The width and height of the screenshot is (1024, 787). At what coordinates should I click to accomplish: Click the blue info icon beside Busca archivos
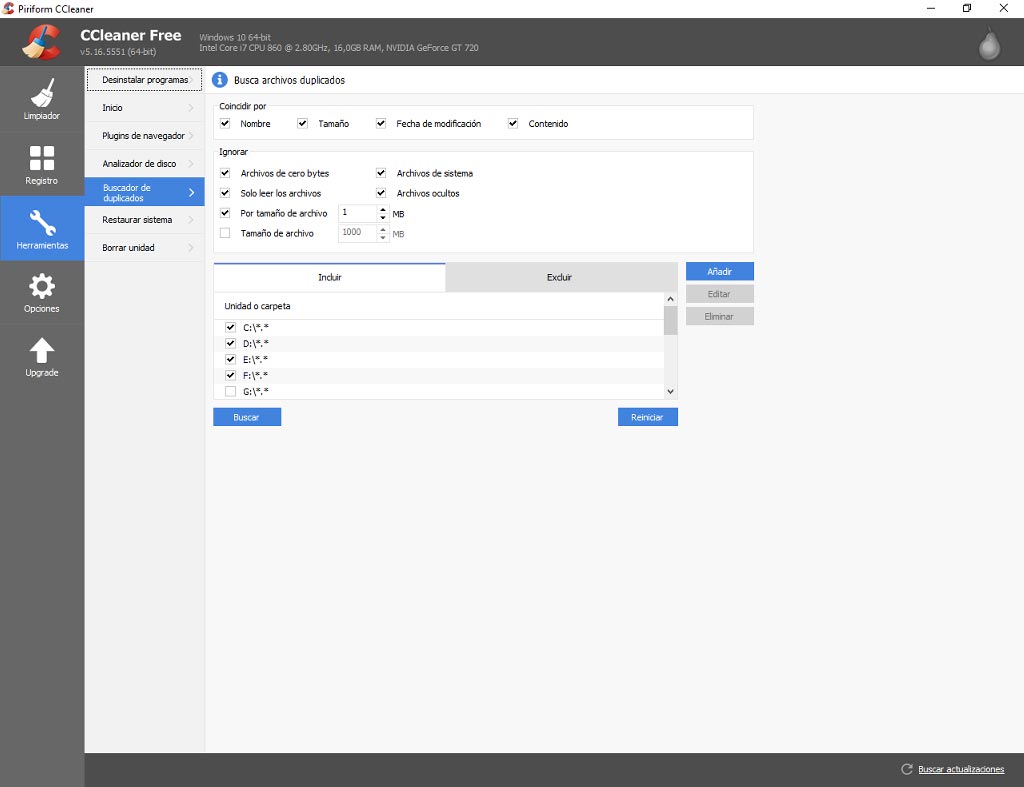[219, 80]
